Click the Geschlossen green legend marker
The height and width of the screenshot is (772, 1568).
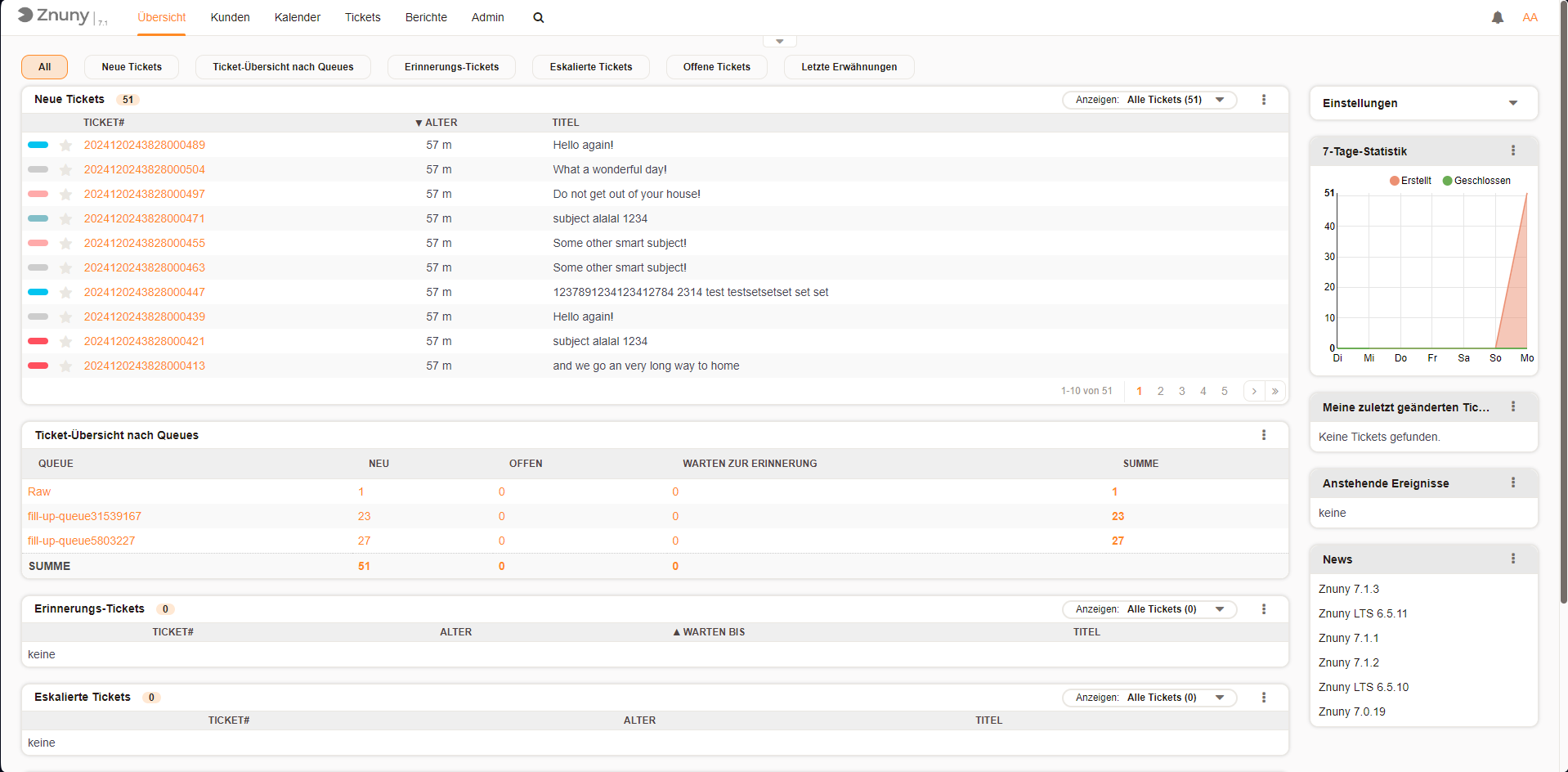point(1447,181)
